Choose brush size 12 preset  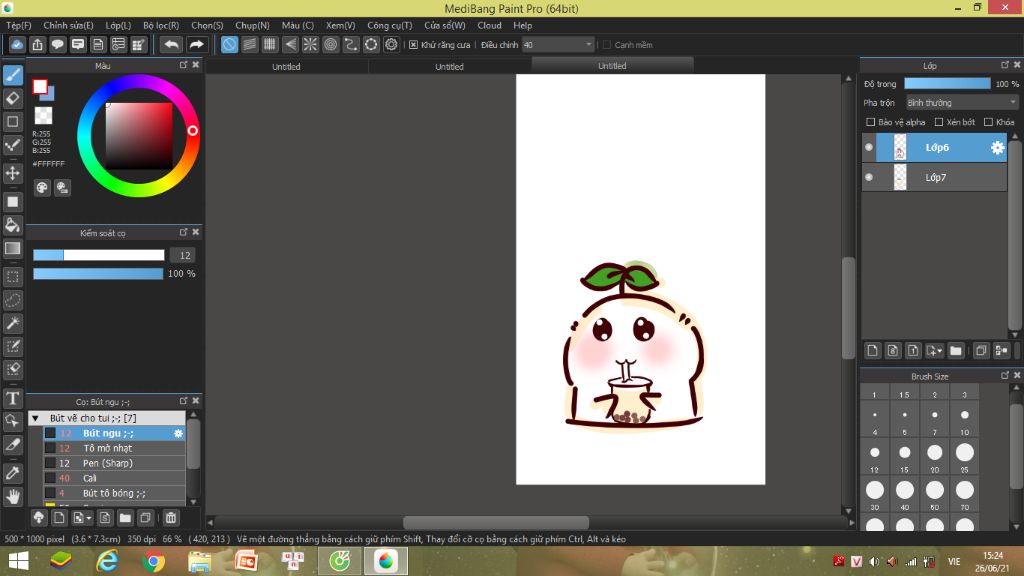pos(874,453)
